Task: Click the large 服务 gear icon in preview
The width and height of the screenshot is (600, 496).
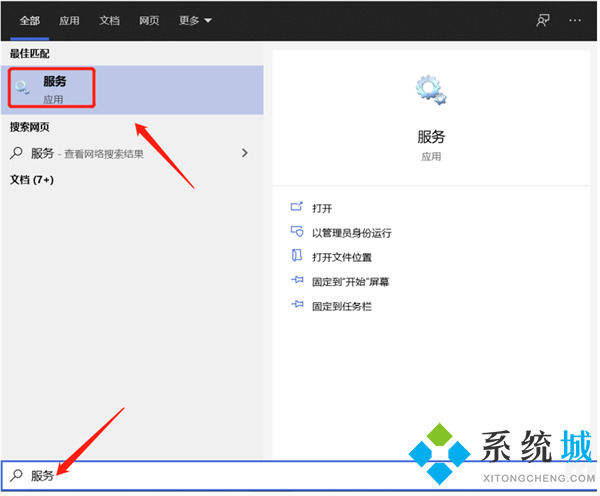Action: (x=431, y=90)
